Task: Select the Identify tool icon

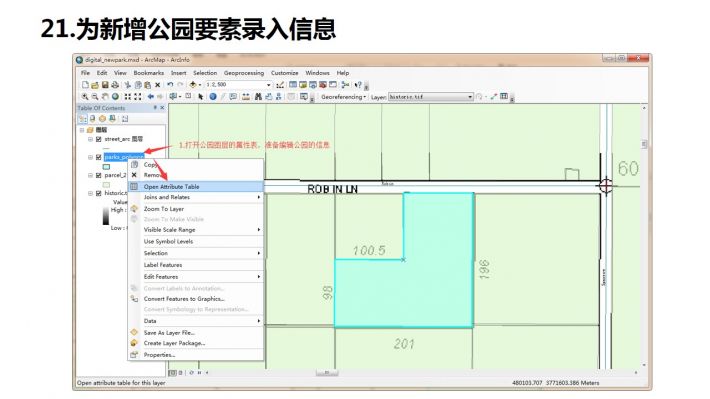Action: tap(213, 96)
